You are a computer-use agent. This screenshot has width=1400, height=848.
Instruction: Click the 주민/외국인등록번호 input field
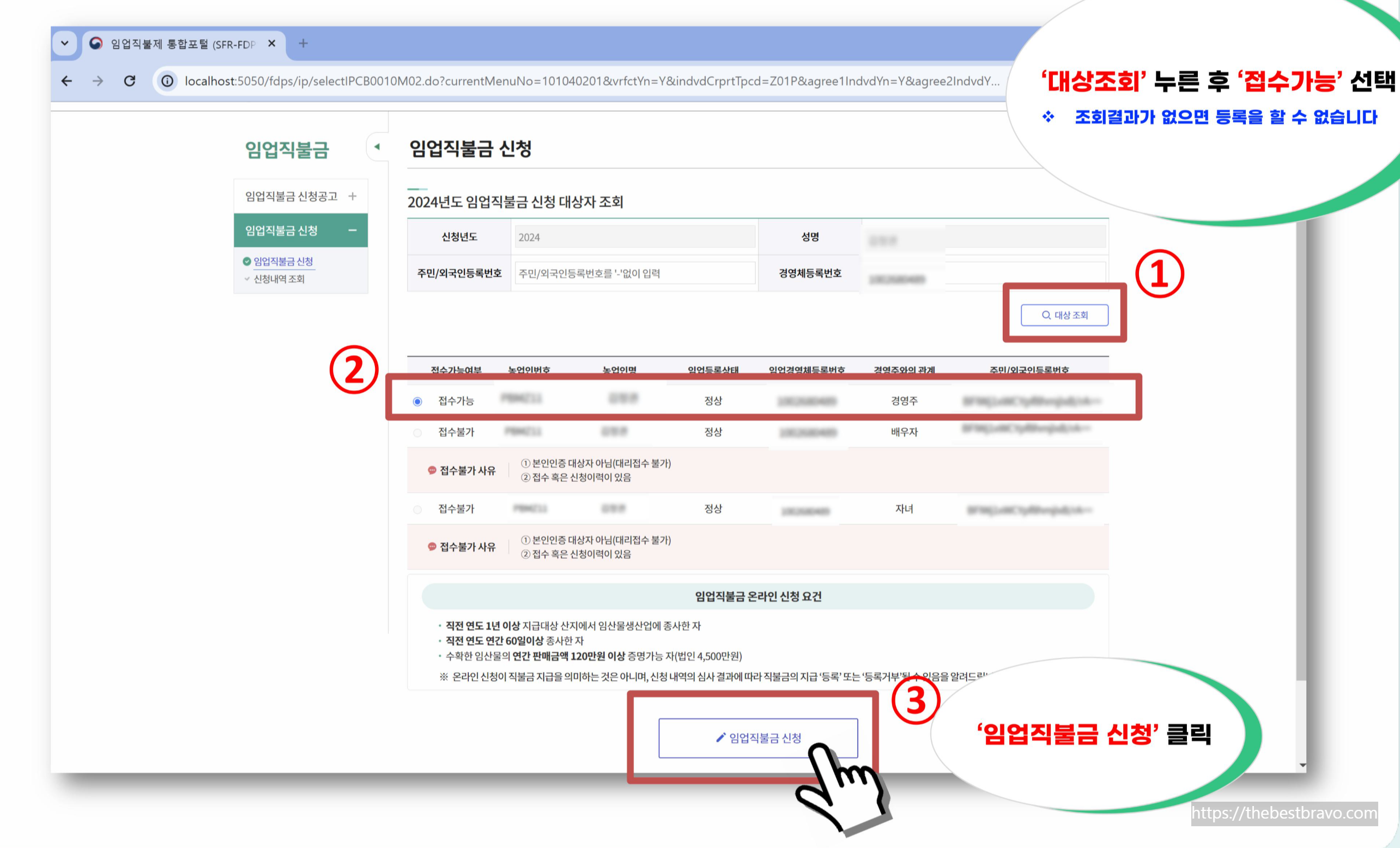(634, 274)
